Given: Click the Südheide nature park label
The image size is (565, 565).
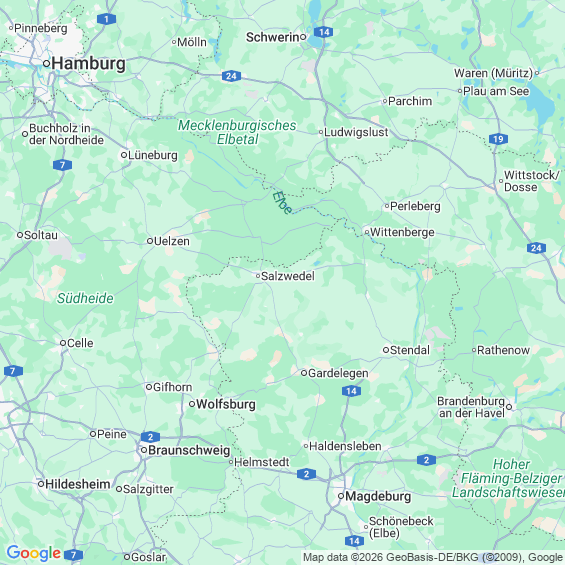Looking at the screenshot, I should [85, 298].
